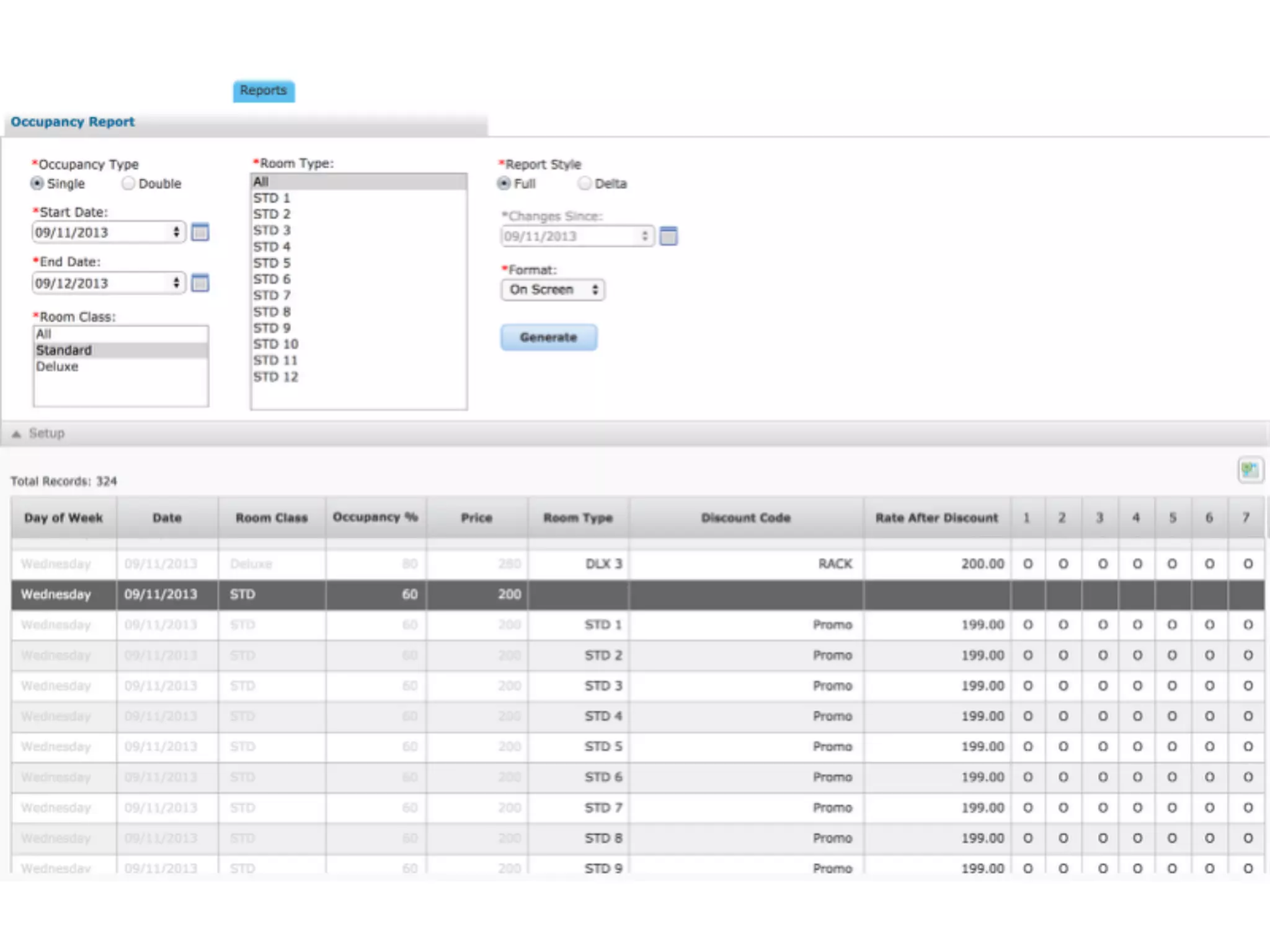Image resolution: width=1270 pixels, height=952 pixels.
Task: Choose All in the Room Class list
Action: click(43, 334)
